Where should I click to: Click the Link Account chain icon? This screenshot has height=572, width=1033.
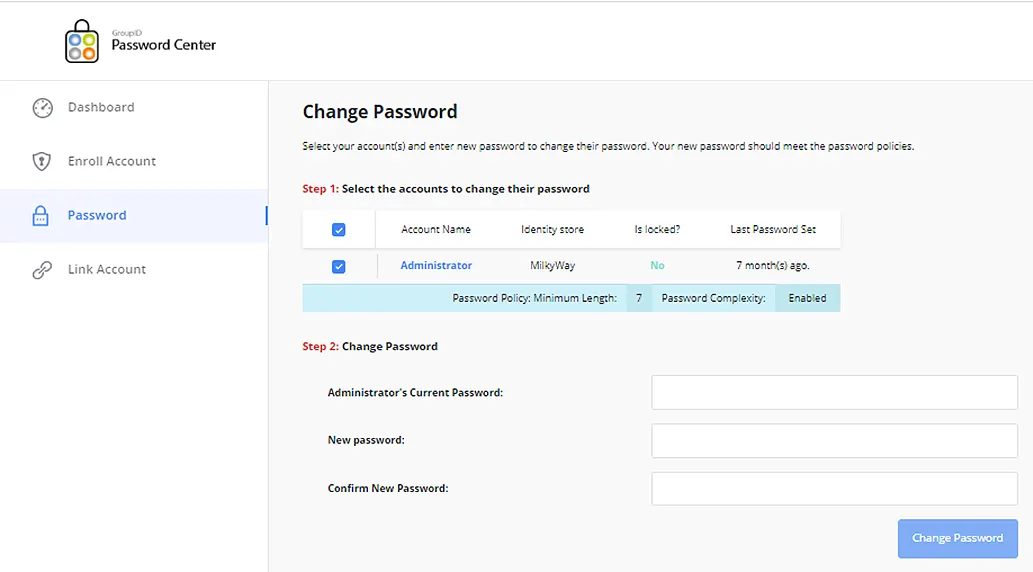tap(42, 270)
